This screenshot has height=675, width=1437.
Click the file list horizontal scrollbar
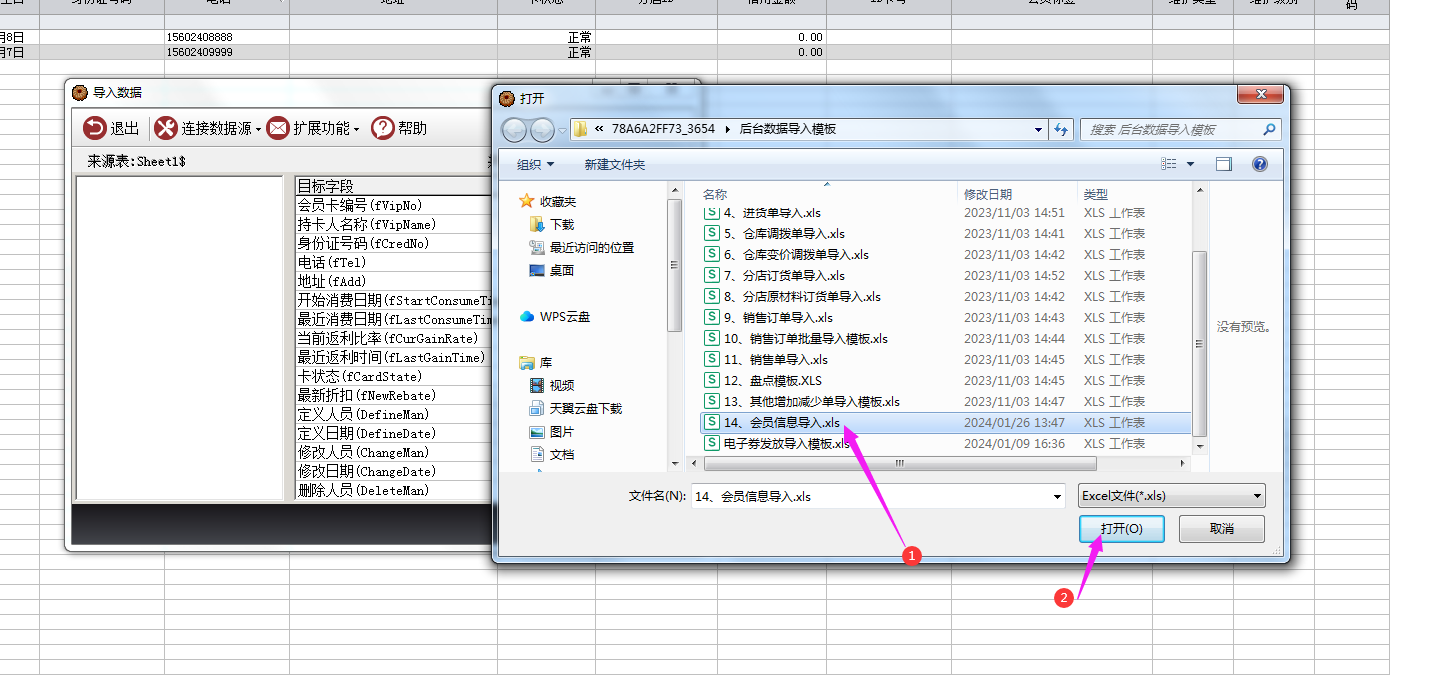900,464
